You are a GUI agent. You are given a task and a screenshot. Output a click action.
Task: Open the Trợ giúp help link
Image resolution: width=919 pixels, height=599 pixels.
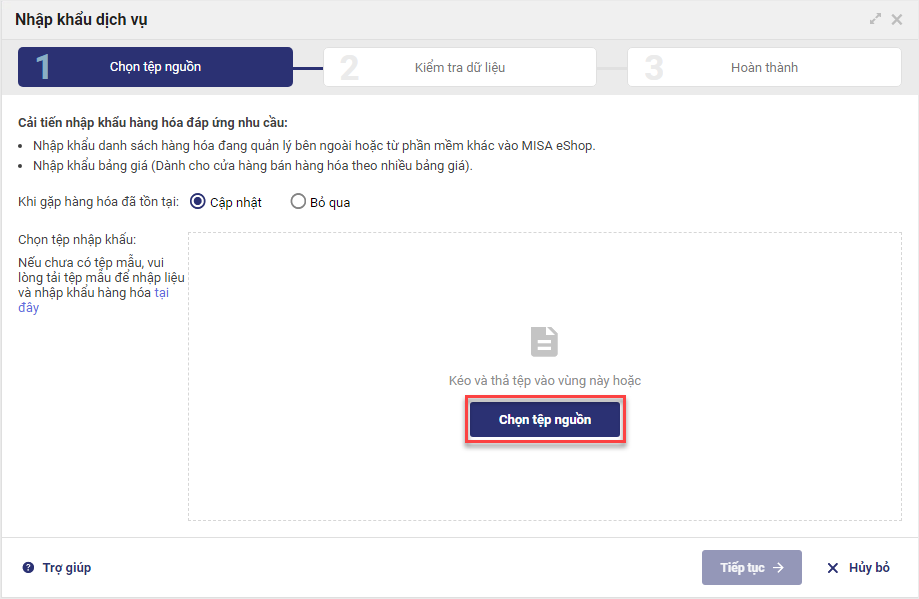click(x=66, y=568)
